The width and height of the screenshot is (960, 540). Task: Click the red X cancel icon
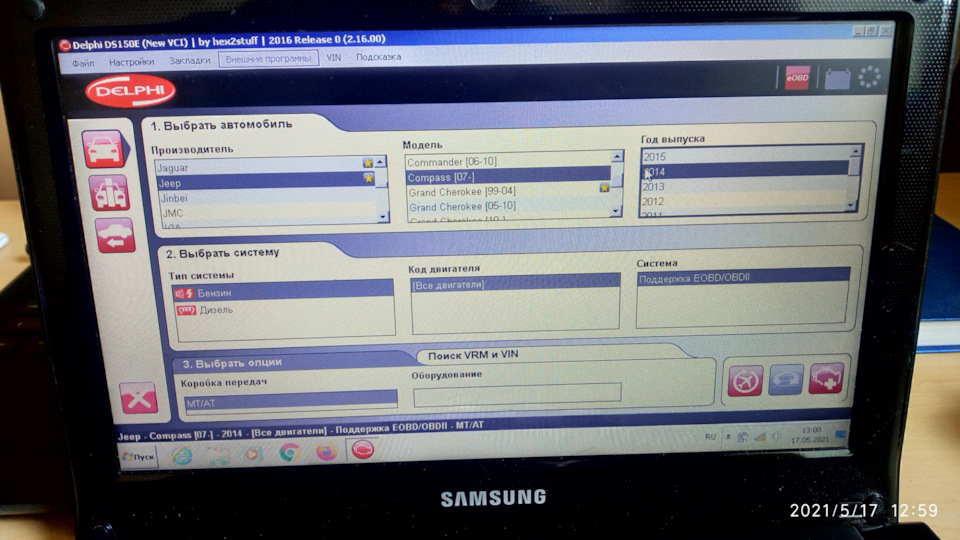(x=138, y=399)
